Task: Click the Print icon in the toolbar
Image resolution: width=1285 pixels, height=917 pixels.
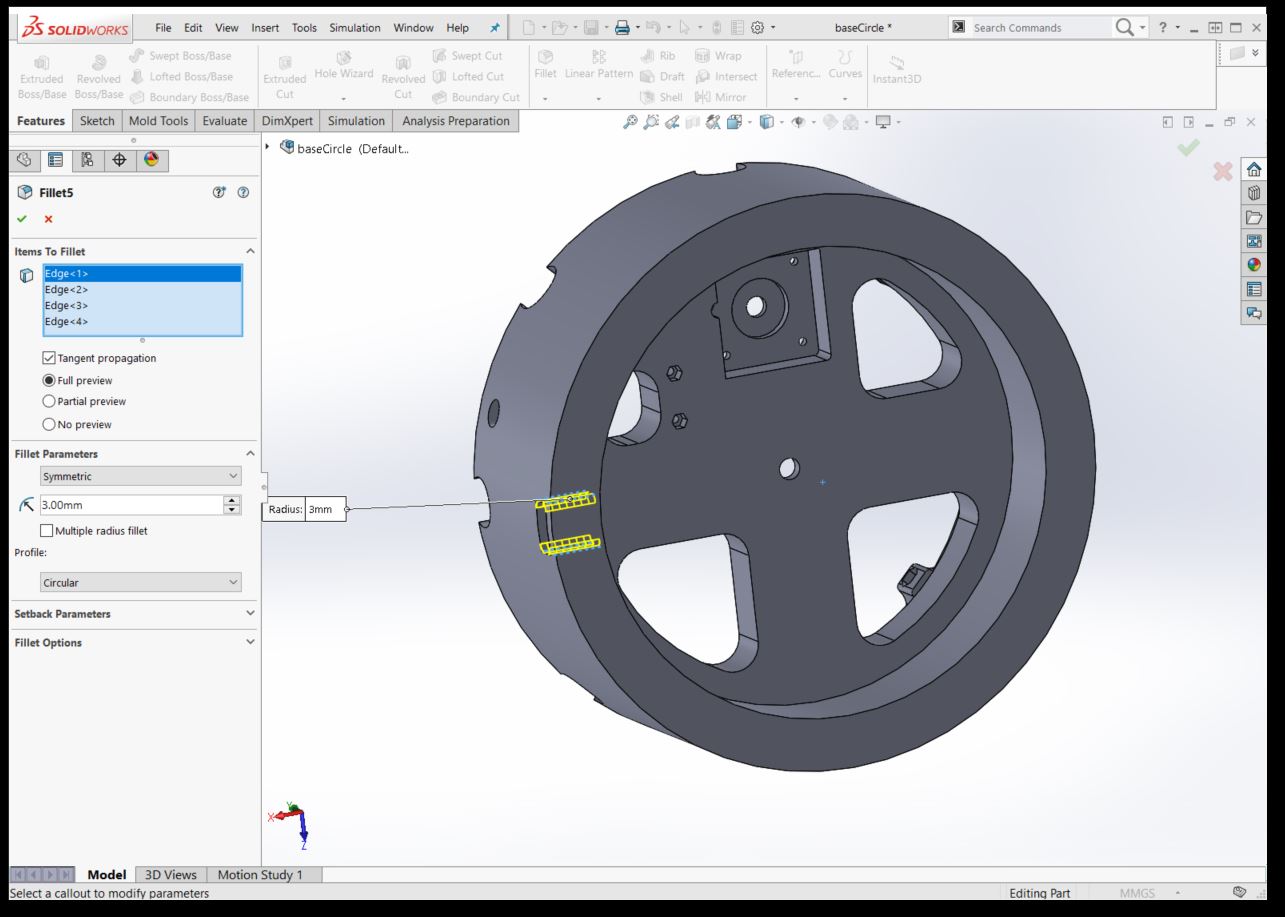Action: [x=622, y=28]
